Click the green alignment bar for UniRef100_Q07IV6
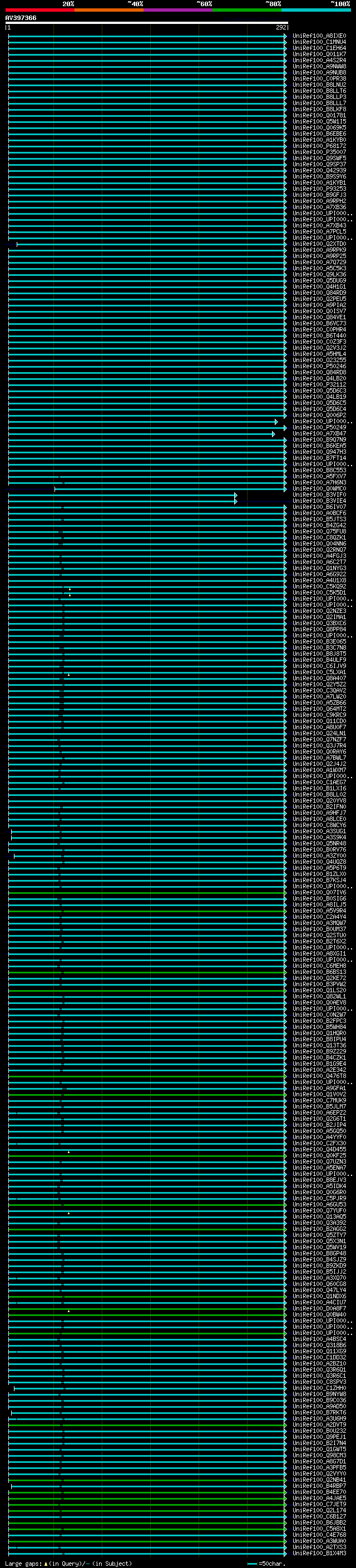 147,893
